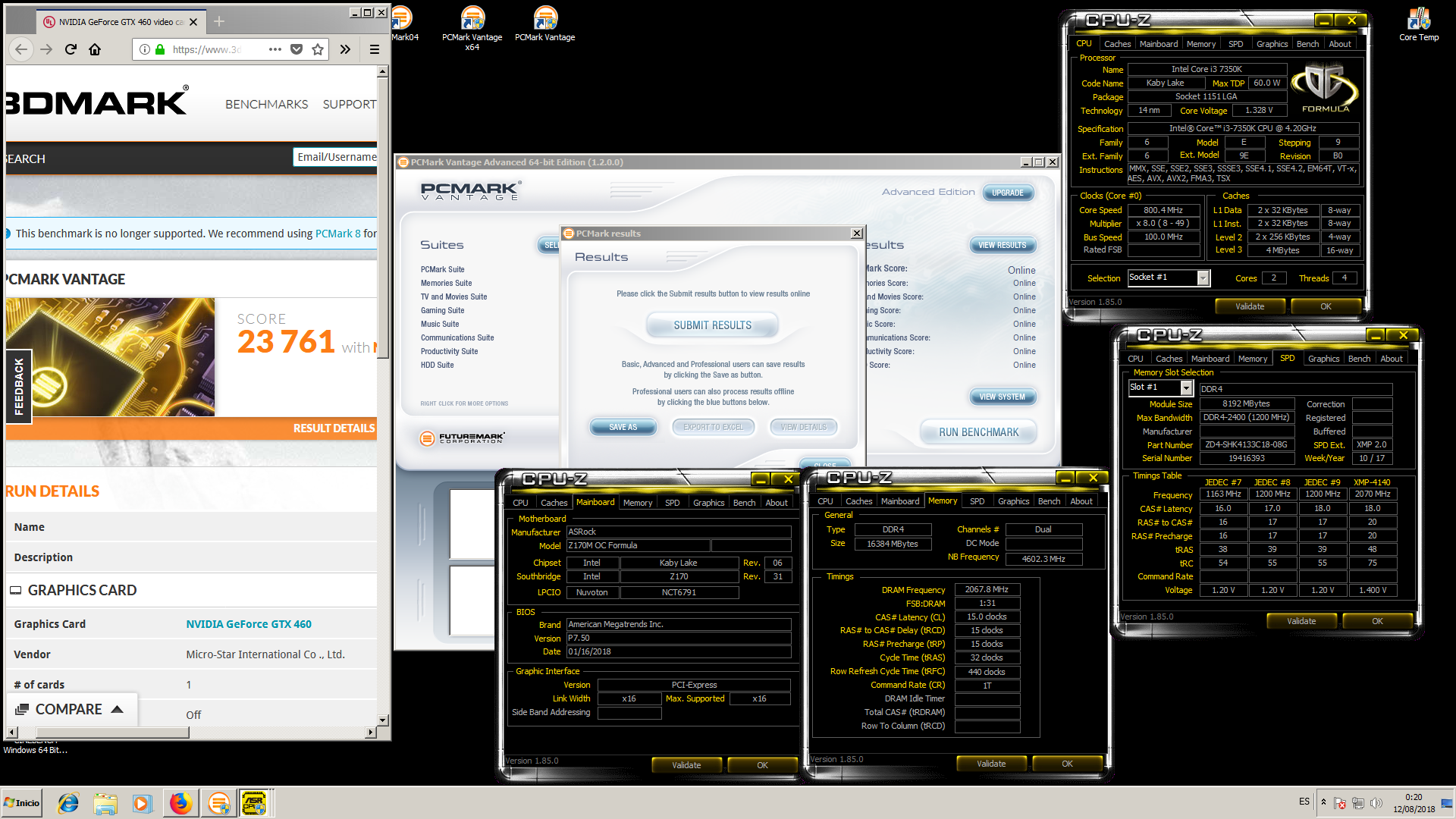Open volume speaker tray icon

coord(1376,803)
